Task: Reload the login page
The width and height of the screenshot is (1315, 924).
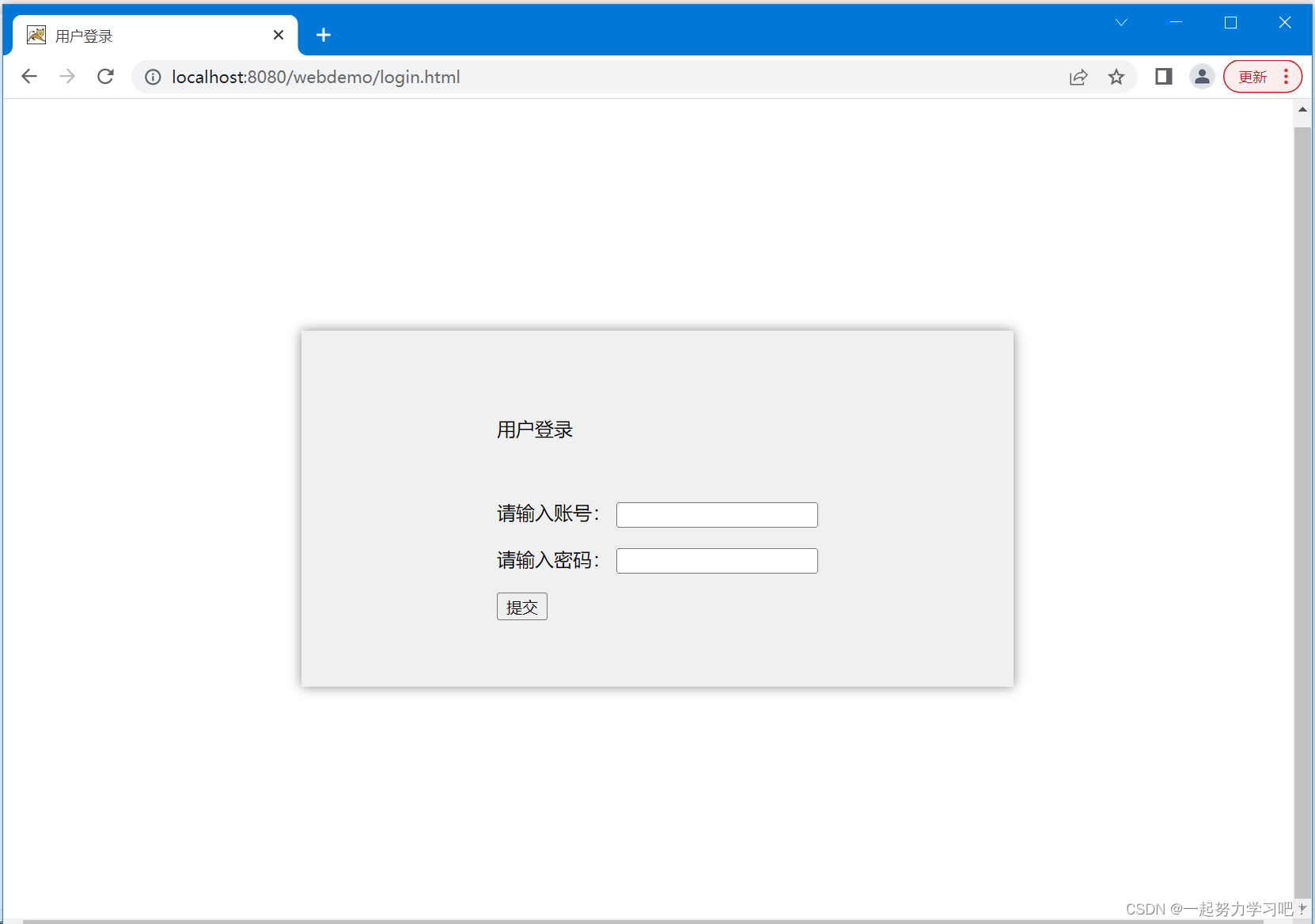Action: tap(105, 77)
